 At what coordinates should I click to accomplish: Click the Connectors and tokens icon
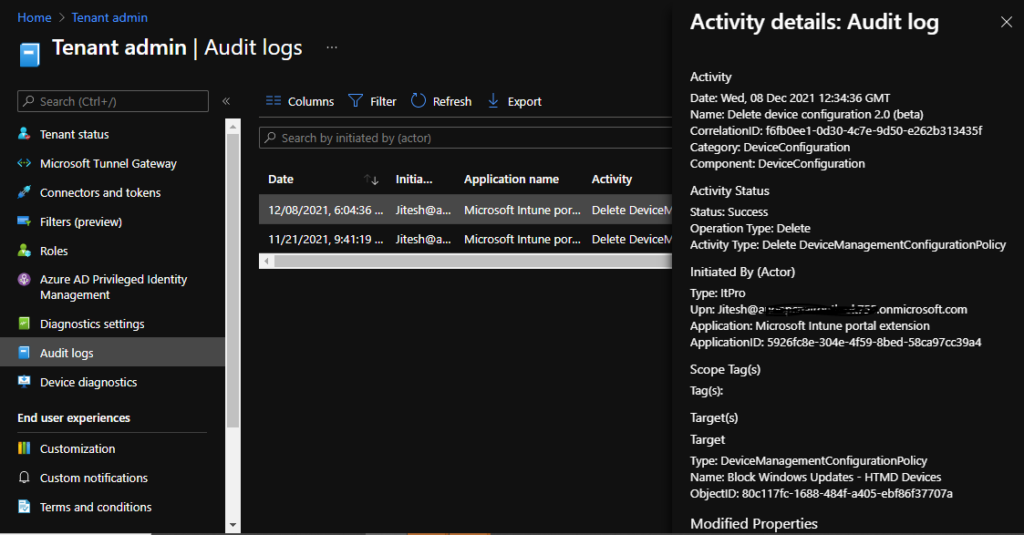coord(24,192)
